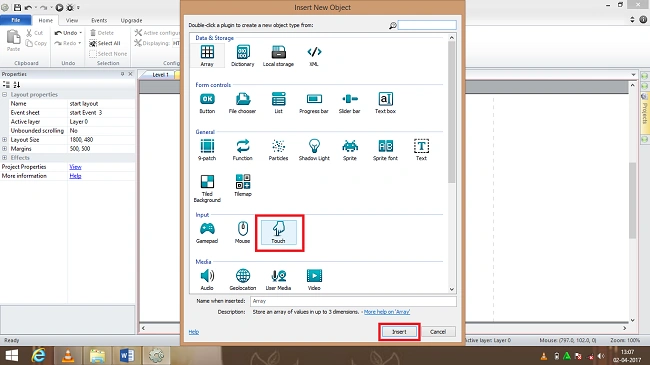Pick the Button form control plugin
Image resolution: width=650 pixels, height=365 pixels.
[x=207, y=103]
